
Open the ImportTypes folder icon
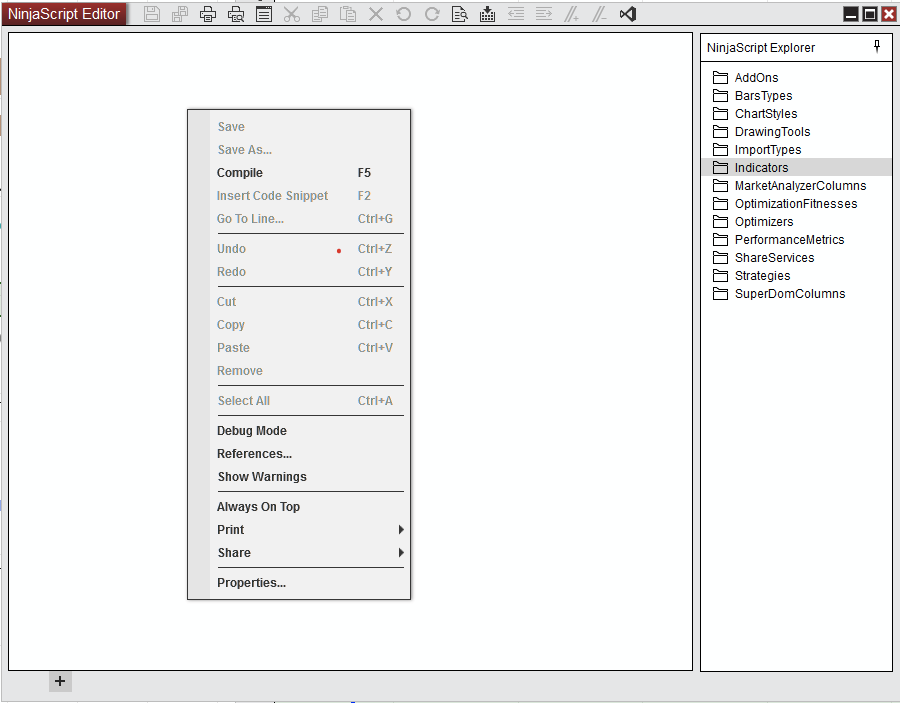720,150
